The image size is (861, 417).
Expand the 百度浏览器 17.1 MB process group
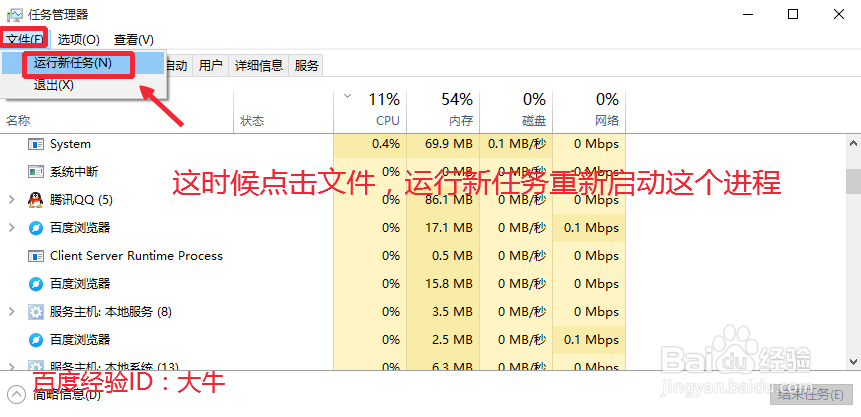[x=12, y=228]
